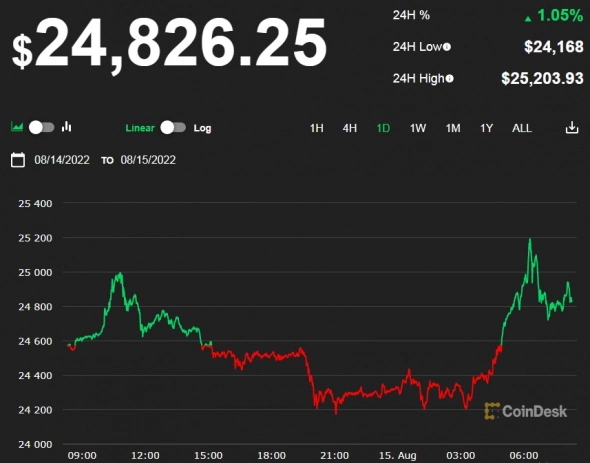Click the 15:00 x-axis label
This screenshot has width=590, height=463.
(208, 456)
